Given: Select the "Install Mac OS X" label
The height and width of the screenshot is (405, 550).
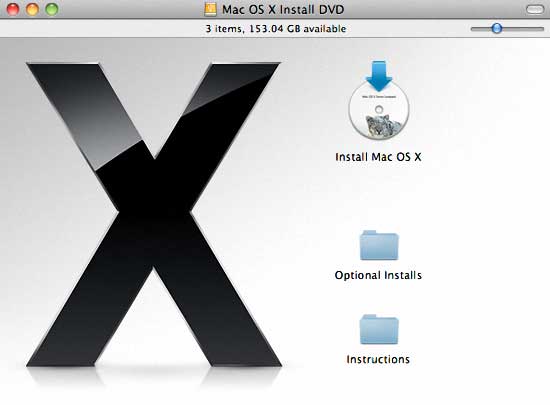Looking at the screenshot, I should pyautogui.click(x=378, y=157).
